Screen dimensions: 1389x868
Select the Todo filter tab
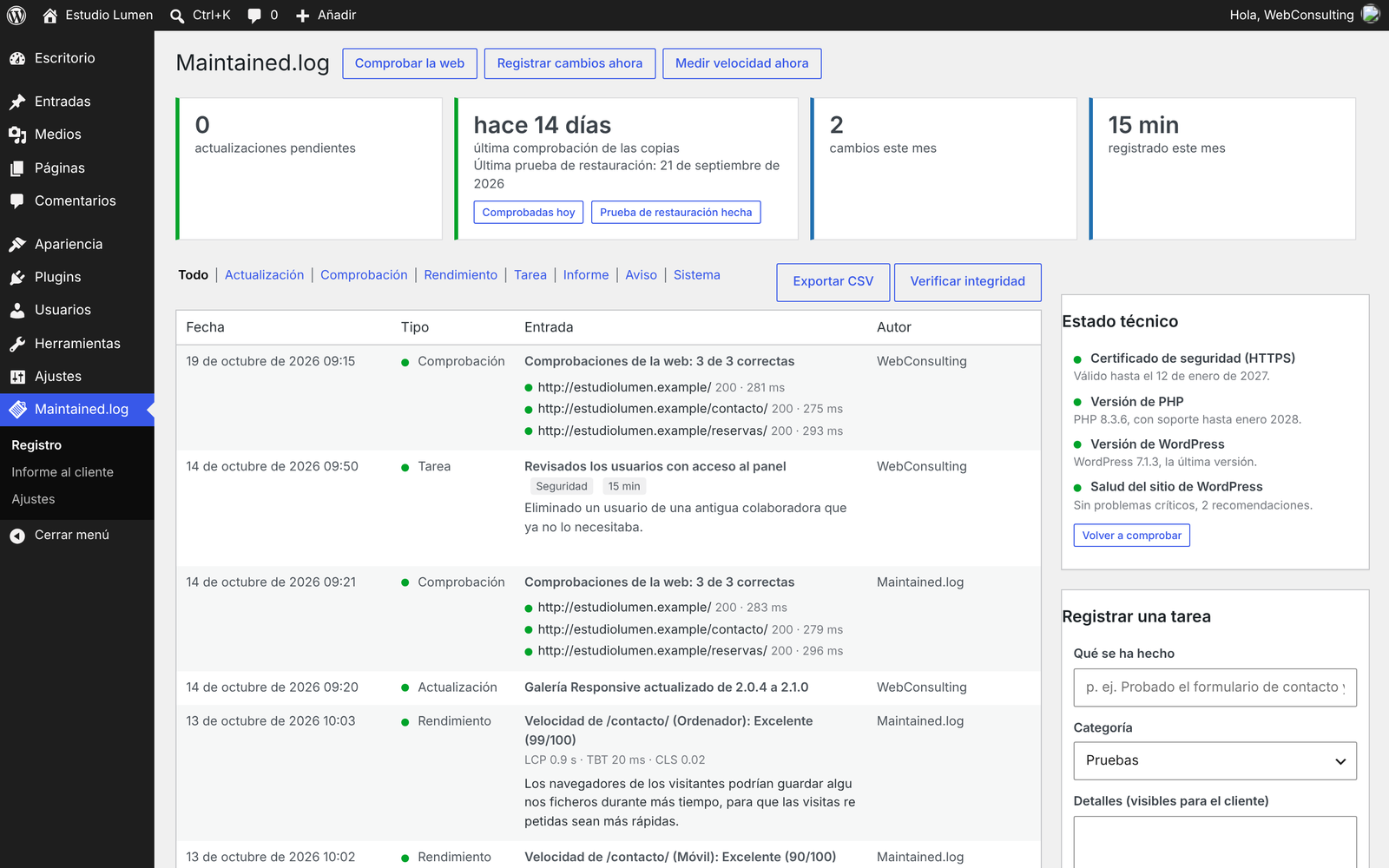click(193, 275)
